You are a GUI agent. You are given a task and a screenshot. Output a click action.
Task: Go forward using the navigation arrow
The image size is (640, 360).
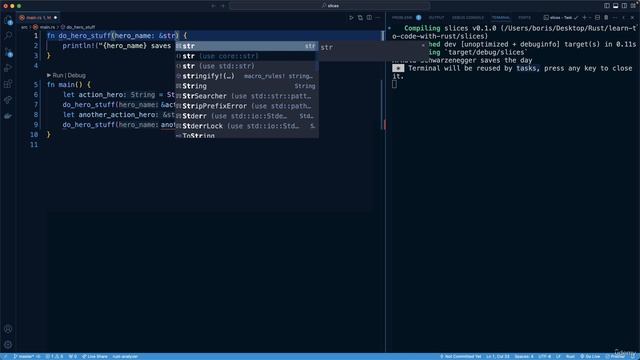pyautogui.click(x=223, y=6)
